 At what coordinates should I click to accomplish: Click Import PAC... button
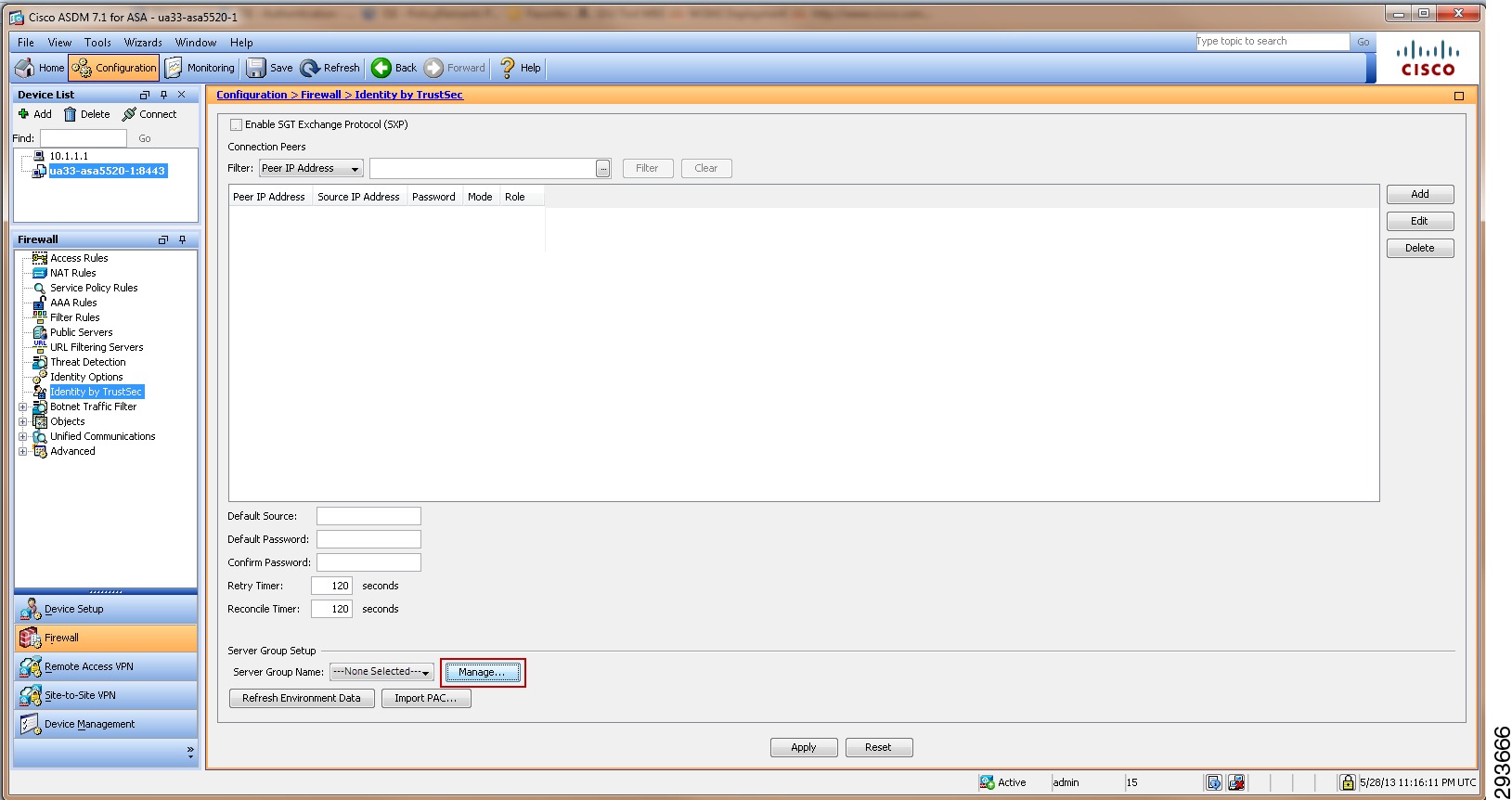[426, 698]
